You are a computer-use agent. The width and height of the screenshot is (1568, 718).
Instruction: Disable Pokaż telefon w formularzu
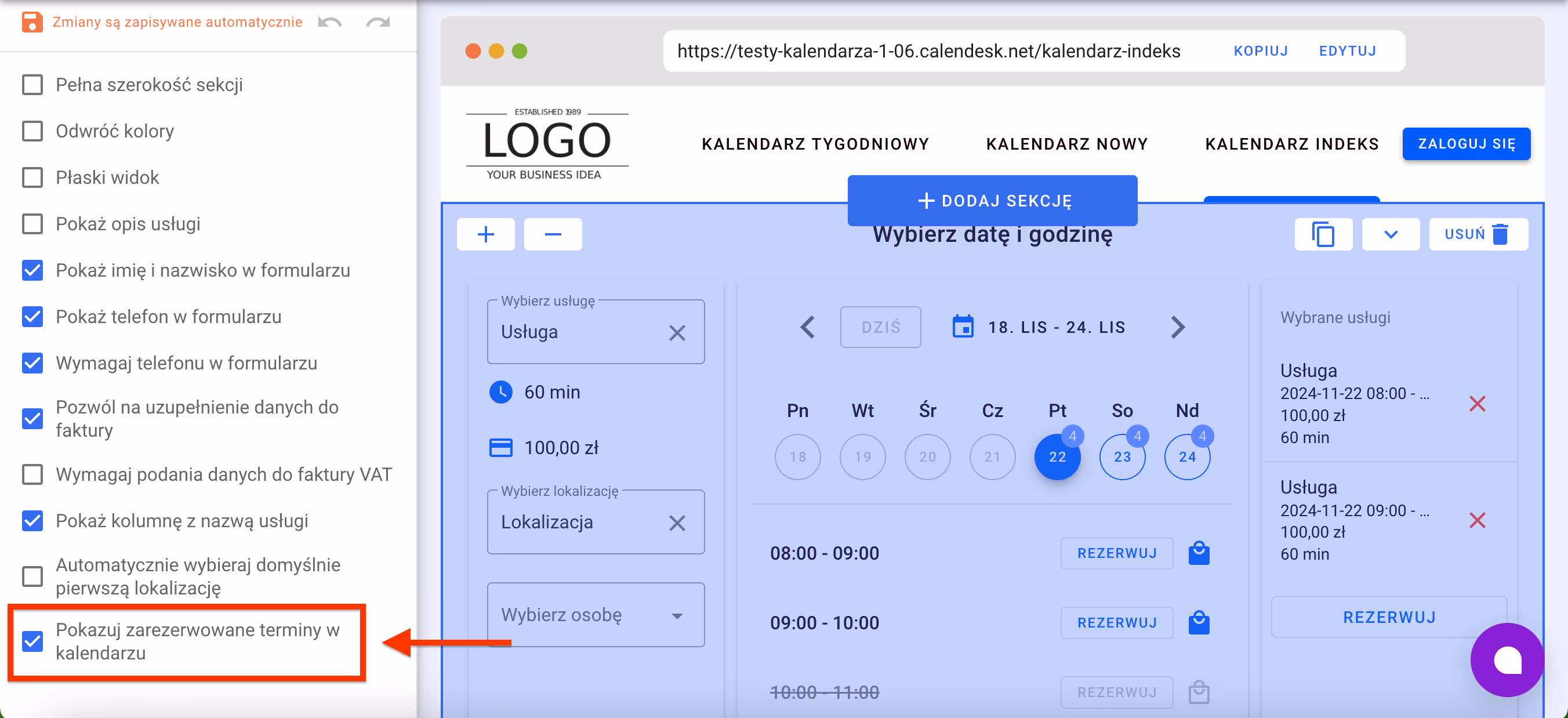pyautogui.click(x=32, y=317)
